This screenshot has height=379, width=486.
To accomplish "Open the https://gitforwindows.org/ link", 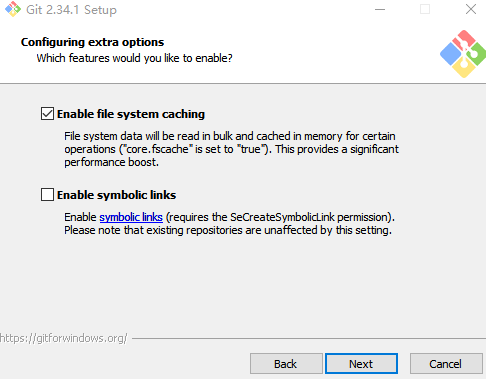I will point(63,338).
